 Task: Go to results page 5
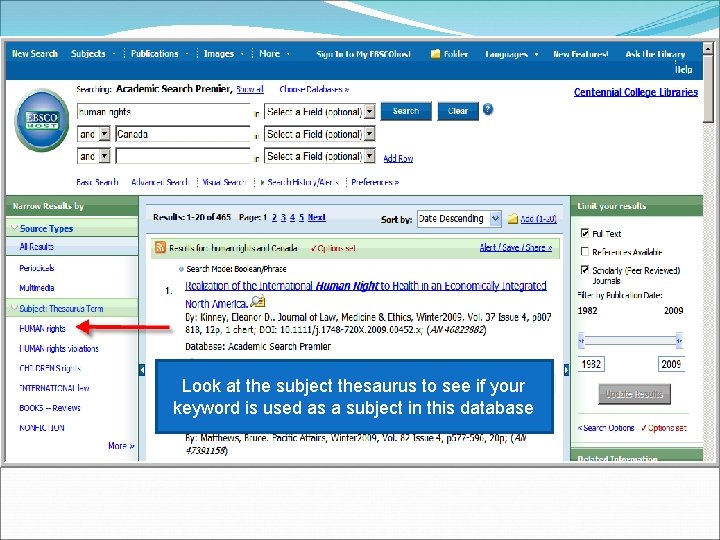302,217
